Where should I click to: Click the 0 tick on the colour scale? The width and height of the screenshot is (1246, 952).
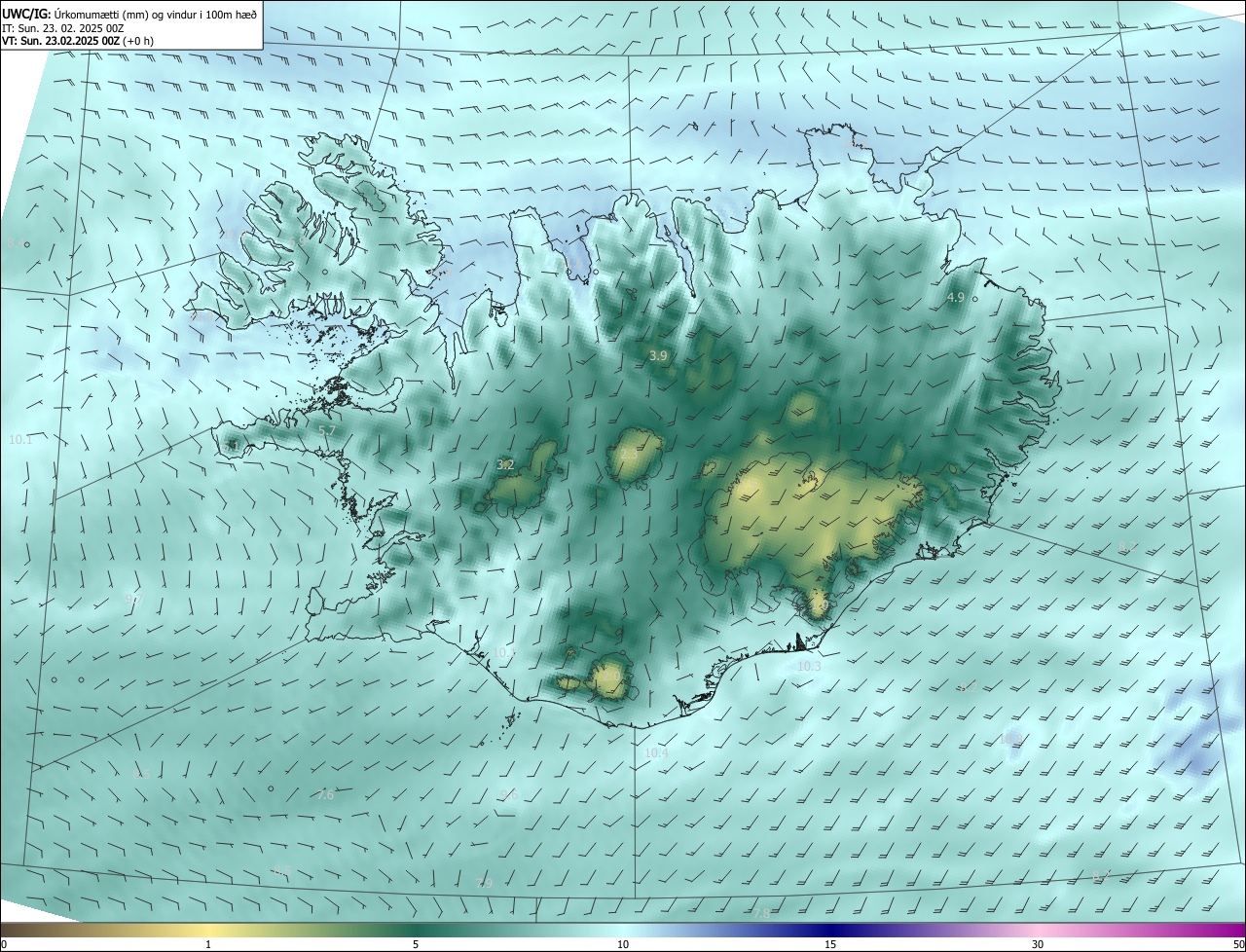tap(3, 945)
